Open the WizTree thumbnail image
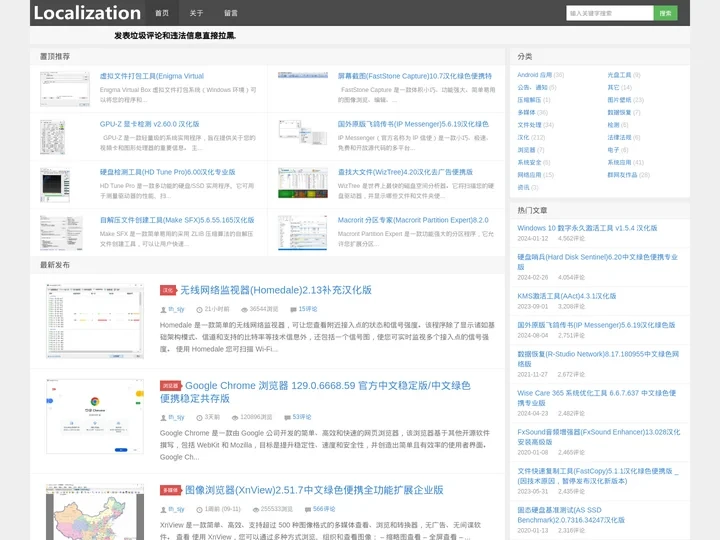 click(x=303, y=183)
